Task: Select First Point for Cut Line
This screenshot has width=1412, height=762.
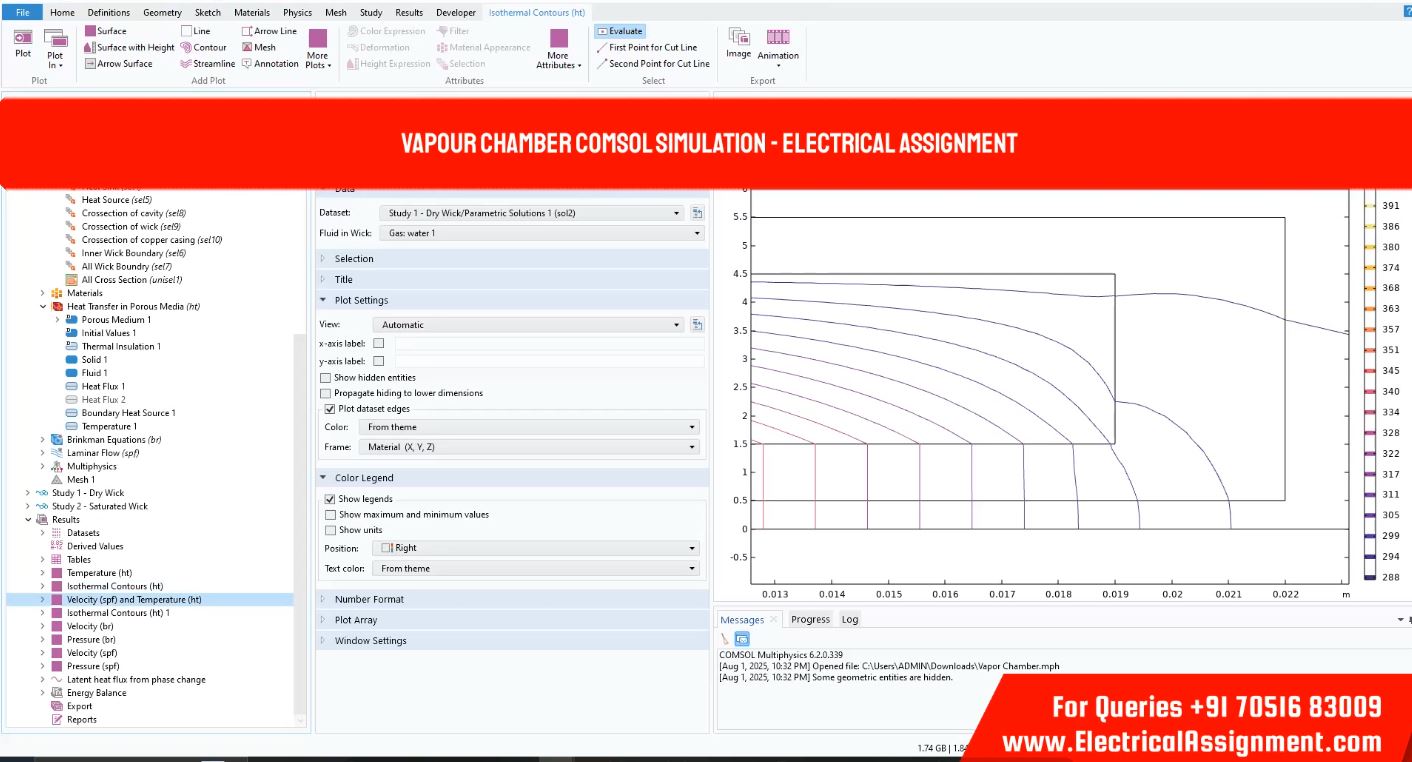Action: pyautogui.click(x=652, y=47)
